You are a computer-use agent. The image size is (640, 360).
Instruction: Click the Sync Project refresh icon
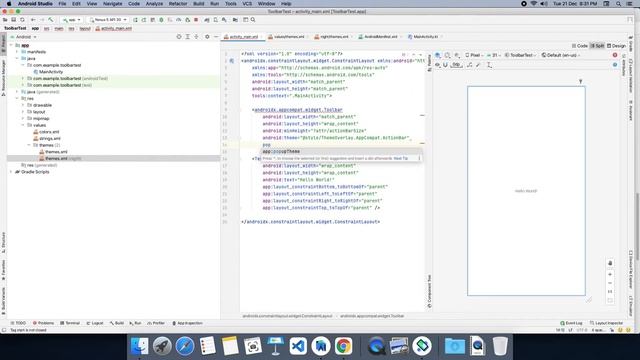(x=22, y=20)
